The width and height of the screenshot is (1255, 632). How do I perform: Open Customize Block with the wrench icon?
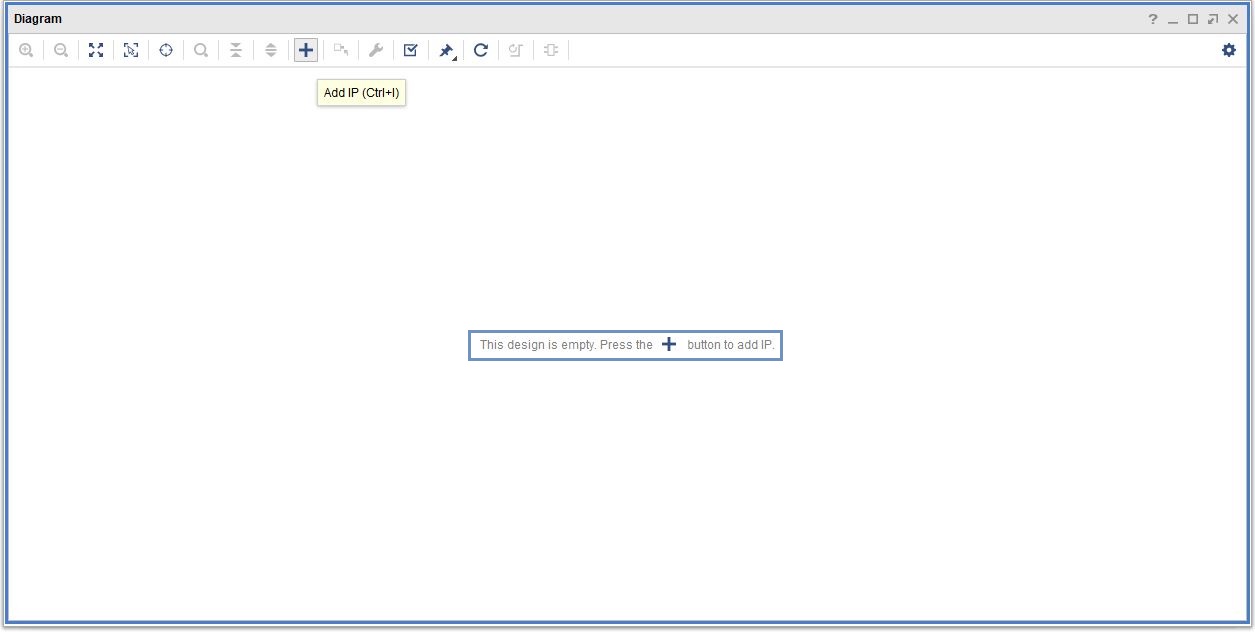(376, 50)
